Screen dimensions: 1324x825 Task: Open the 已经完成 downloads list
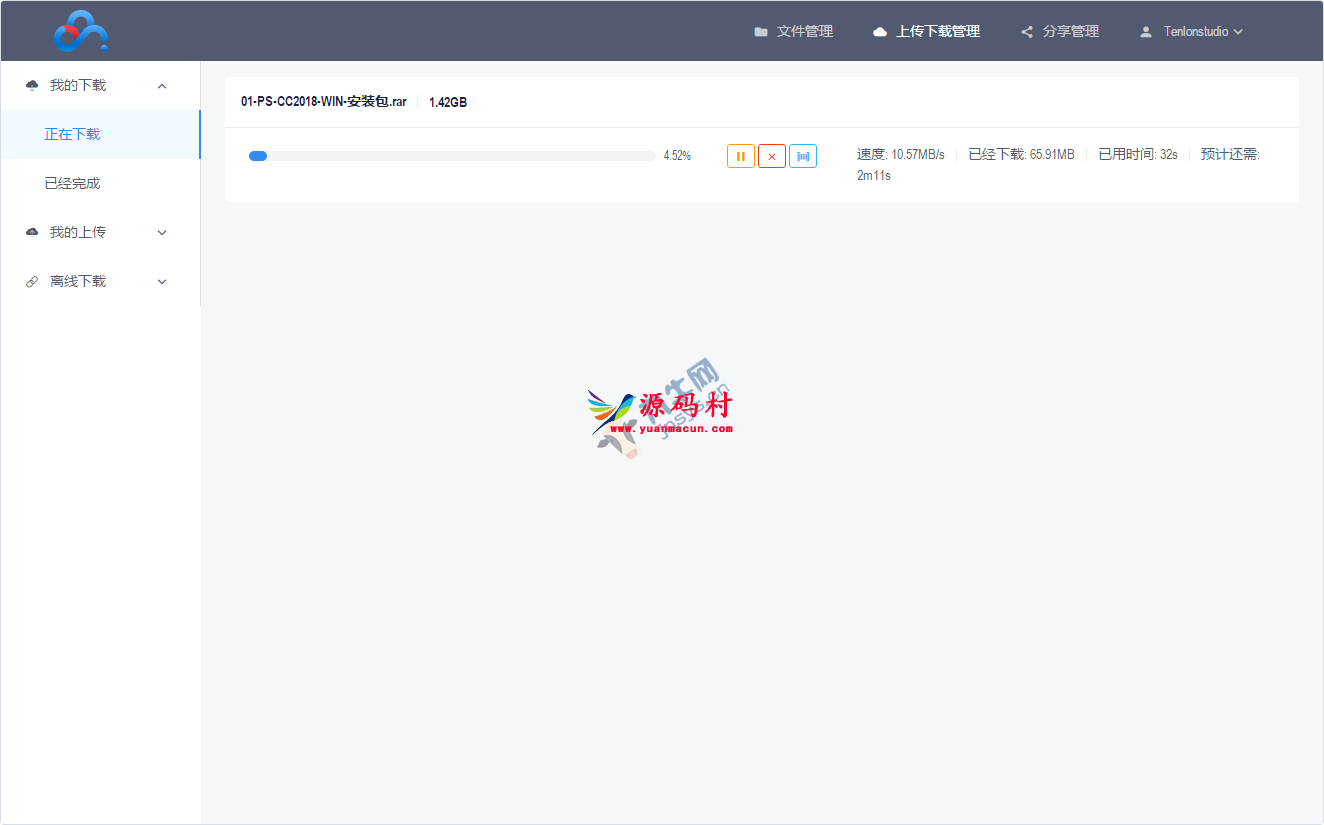click(72, 184)
